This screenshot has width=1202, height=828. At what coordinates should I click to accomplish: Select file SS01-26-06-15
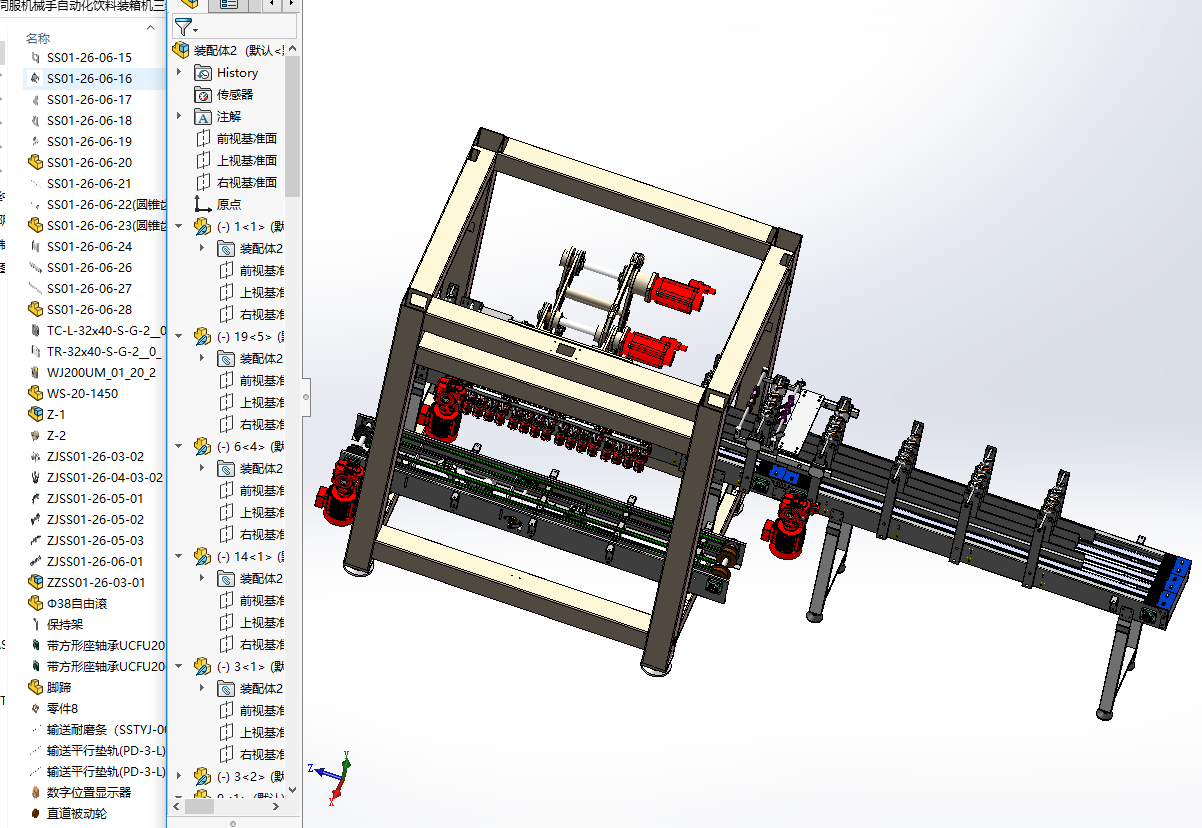tap(89, 58)
